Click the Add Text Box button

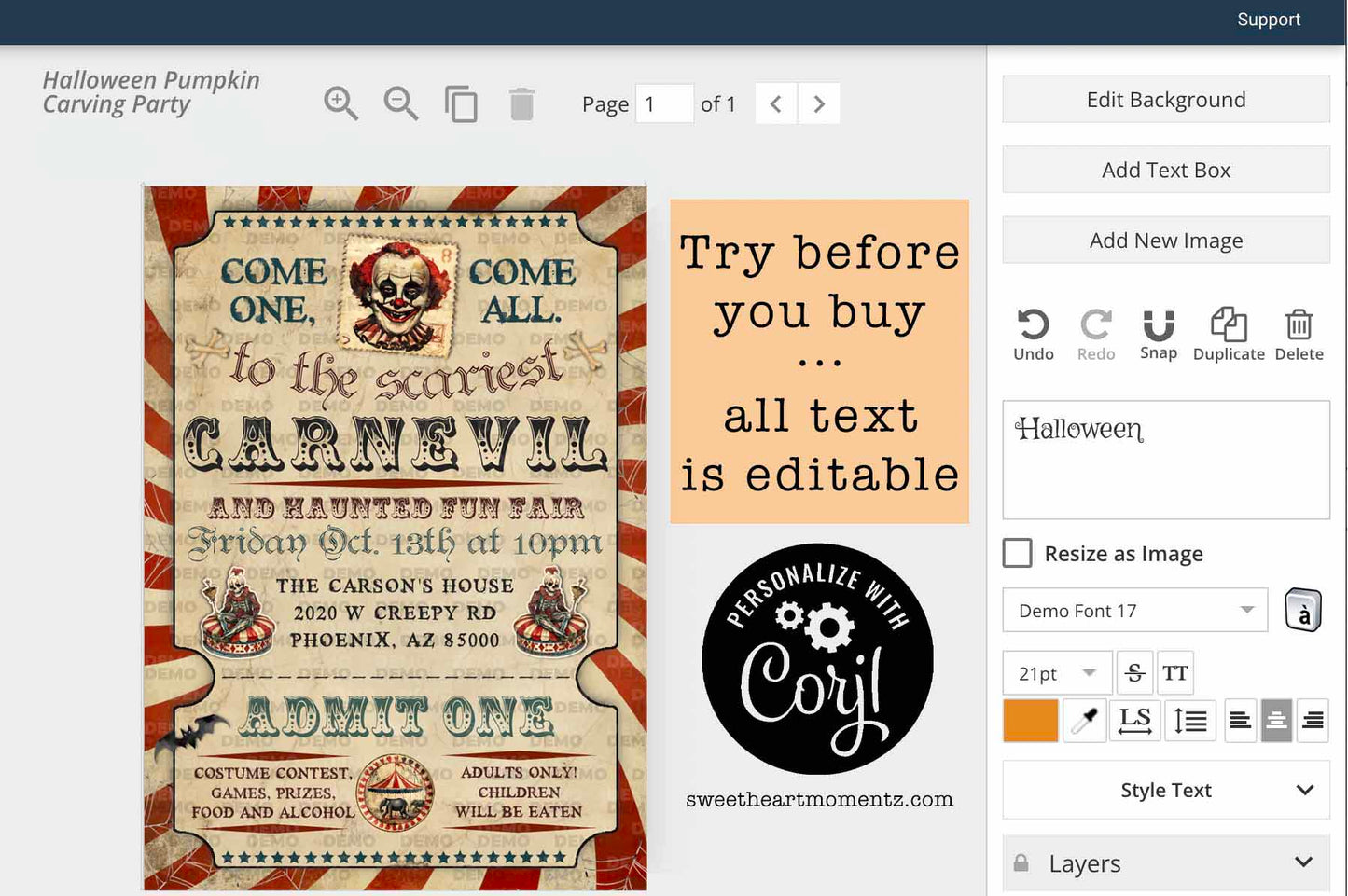coord(1166,170)
